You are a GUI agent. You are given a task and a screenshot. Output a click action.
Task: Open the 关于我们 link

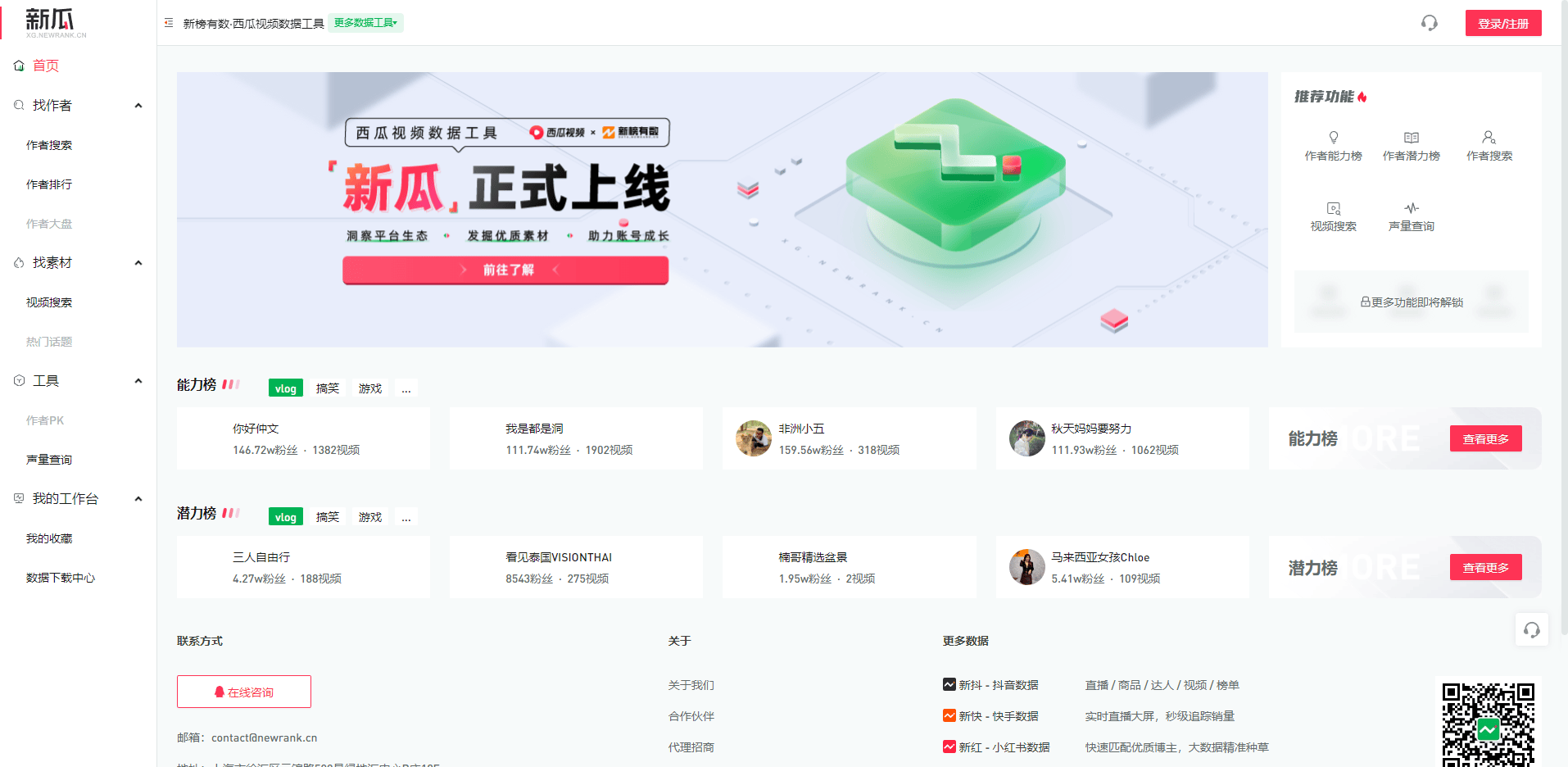pos(691,685)
